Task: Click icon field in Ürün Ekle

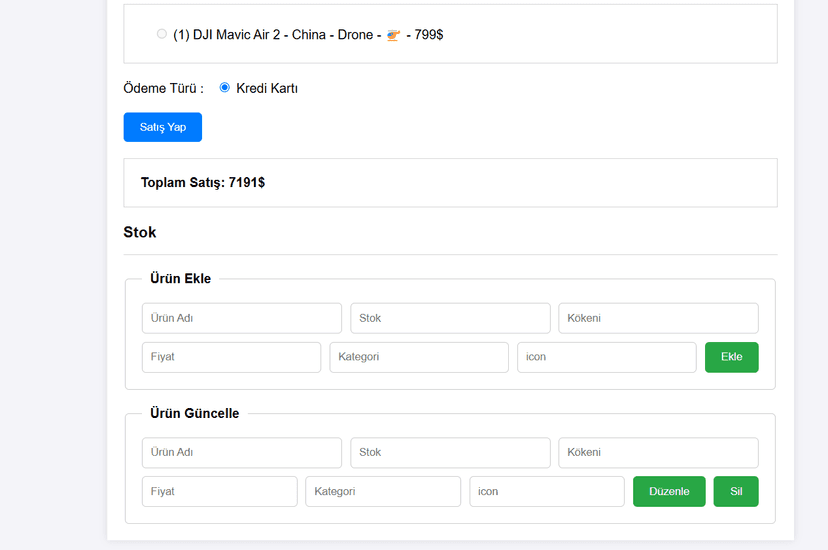Action: point(606,357)
